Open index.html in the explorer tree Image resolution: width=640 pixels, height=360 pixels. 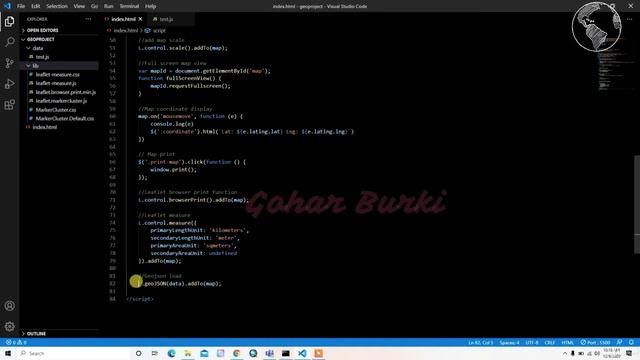coord(44,127)
